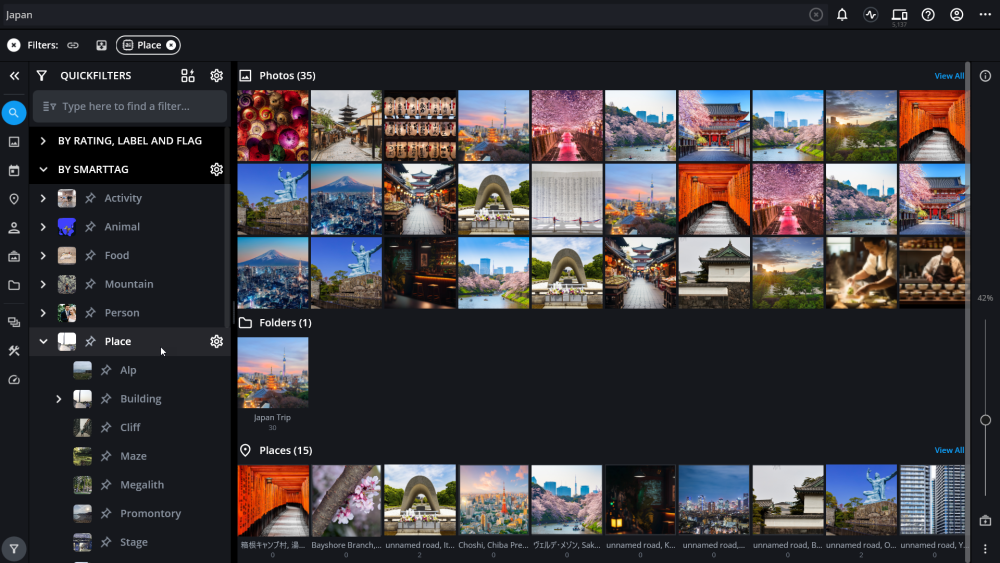Image resolution: width=1000 pixels, height=563 pixels.
Task: Open the activity monitor icon
Action: point(870,15)
